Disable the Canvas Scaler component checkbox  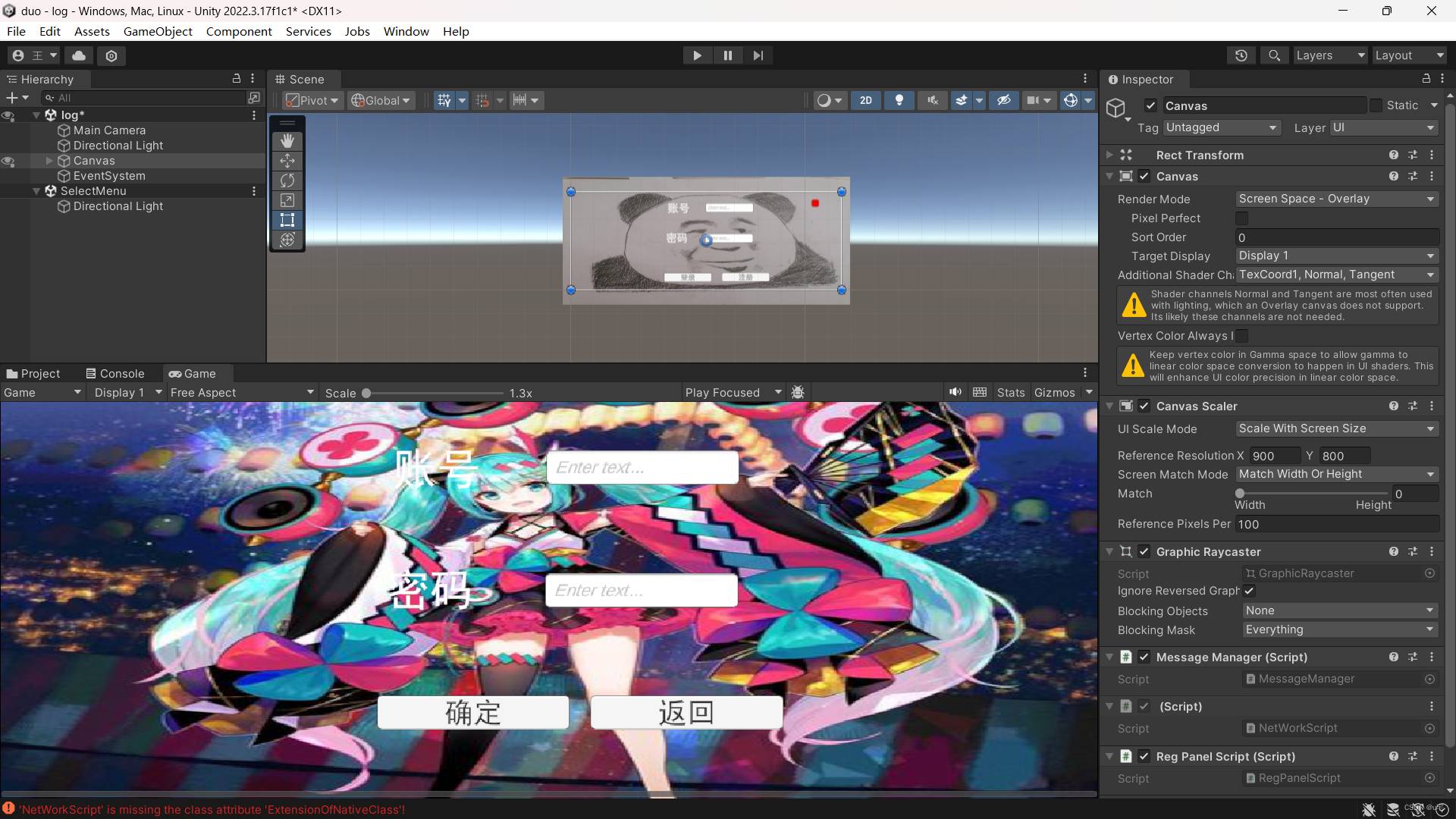pos(1144,406)
